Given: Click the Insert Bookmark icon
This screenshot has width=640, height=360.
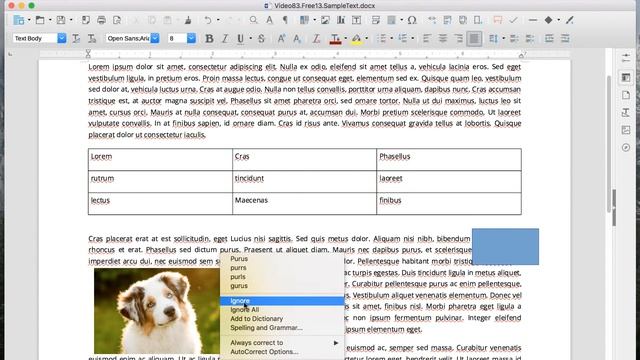Looking at the screenshot, I should [x=478, y=20].
